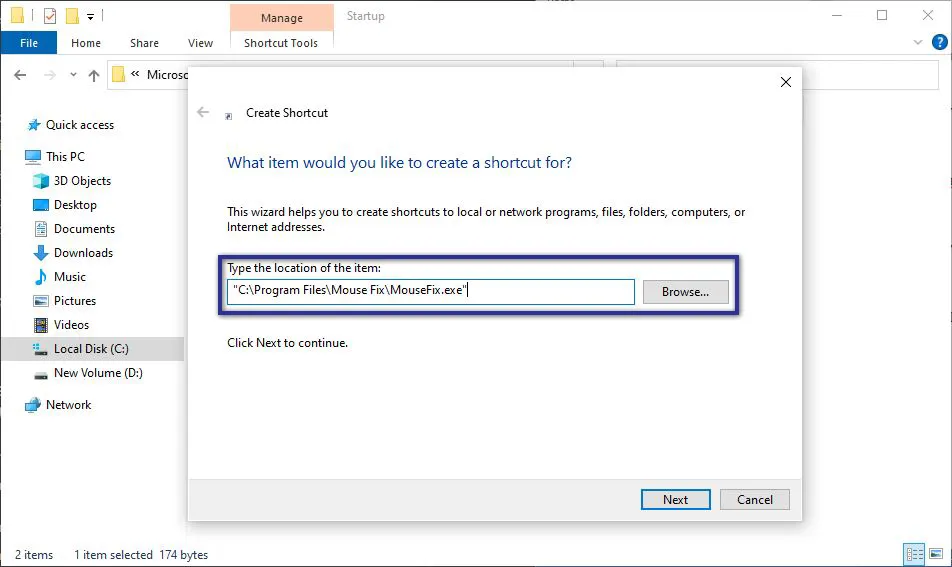The height and width of the screenshot is (567, 952).
Task: Open Documents in the sidebar
Action: [84, 229]
